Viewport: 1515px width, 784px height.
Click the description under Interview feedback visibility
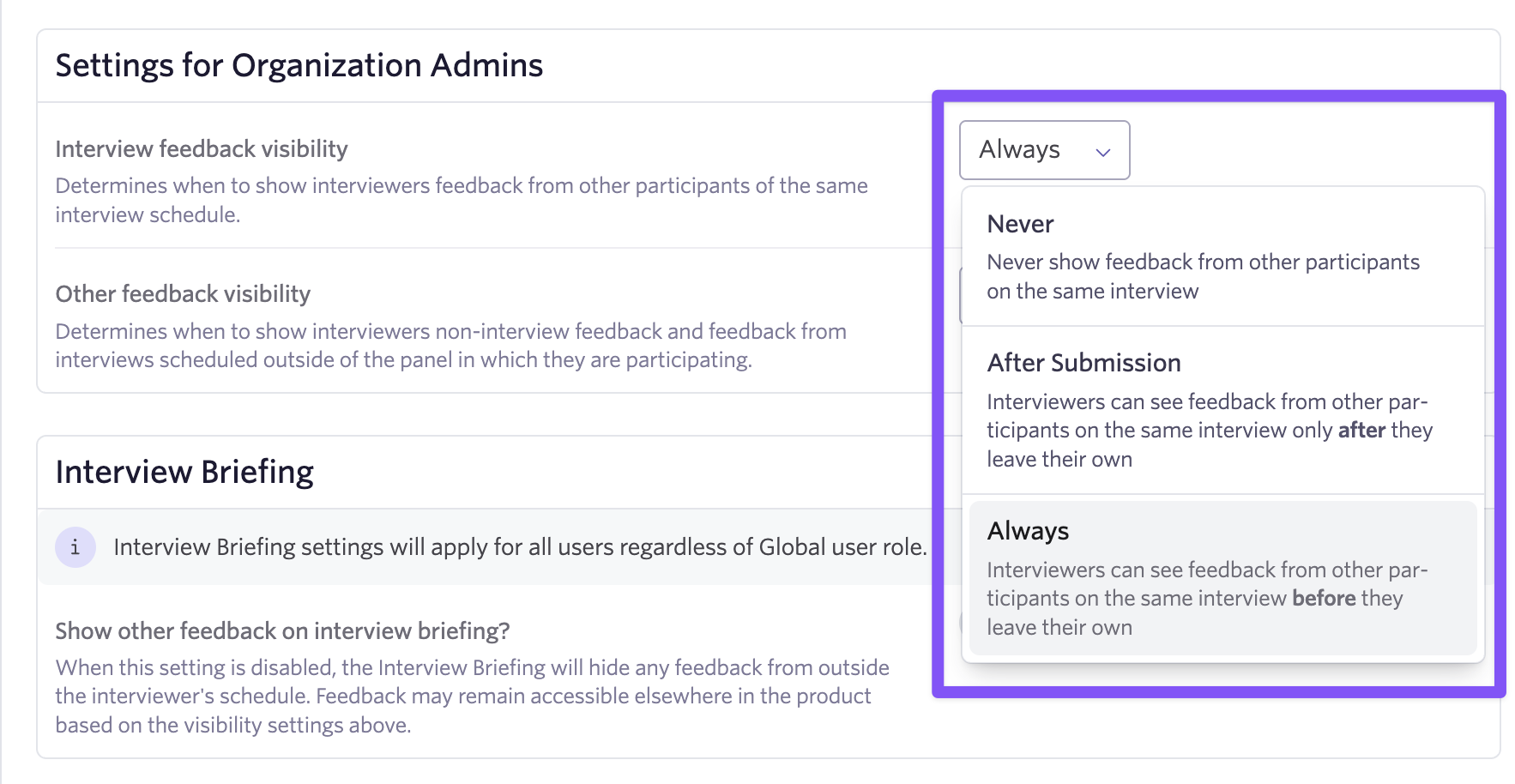pyautogui.click(x=462, y=200)
